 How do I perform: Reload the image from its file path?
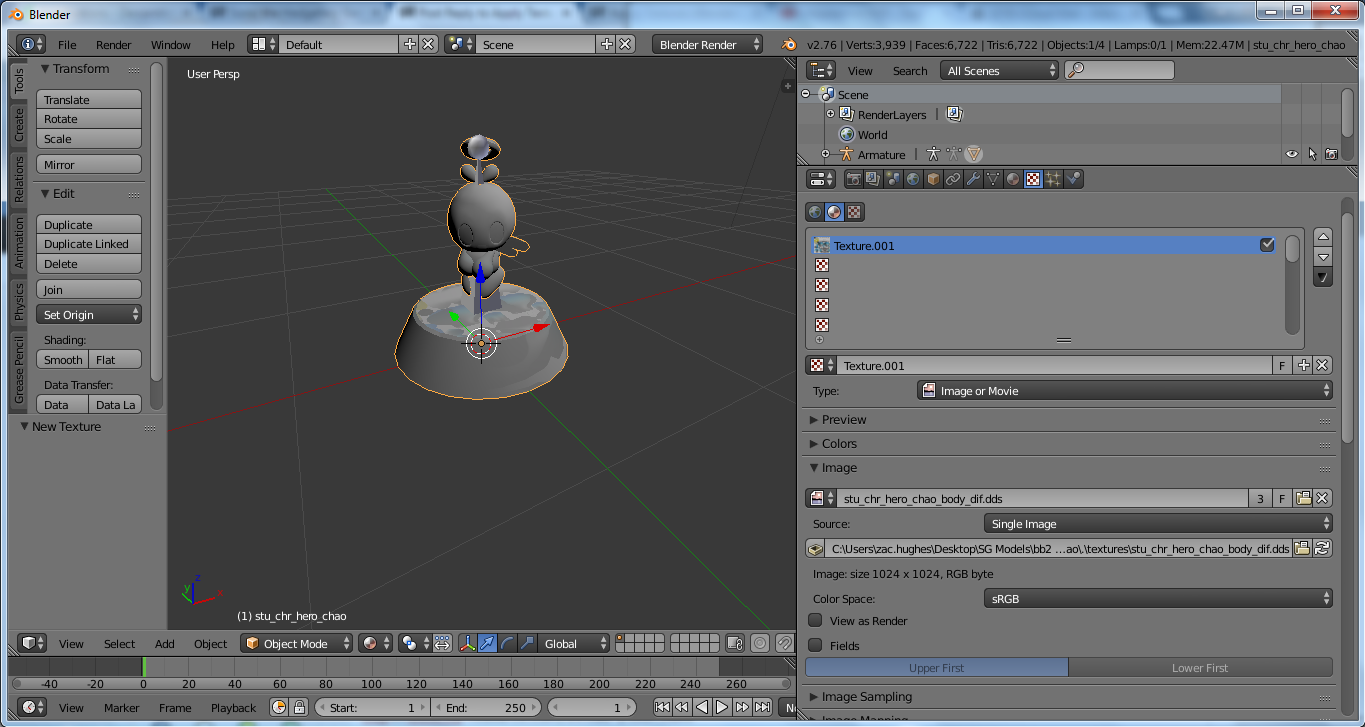[1323, 548]
